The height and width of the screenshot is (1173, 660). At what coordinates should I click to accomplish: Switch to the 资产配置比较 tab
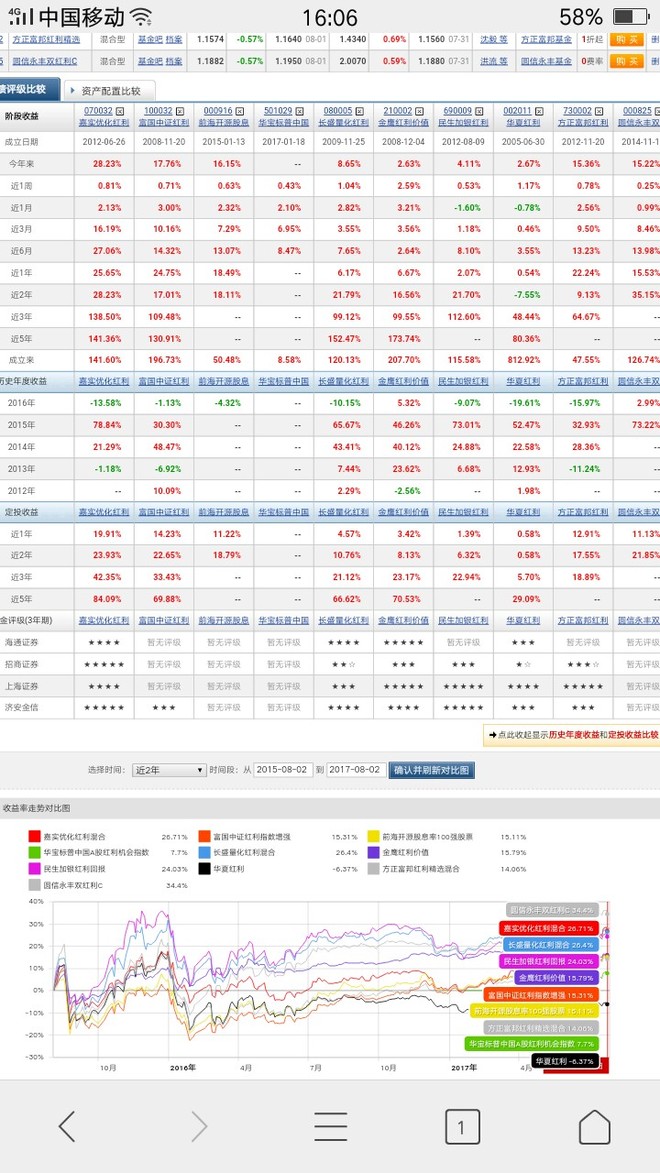[x=110, y=91]
